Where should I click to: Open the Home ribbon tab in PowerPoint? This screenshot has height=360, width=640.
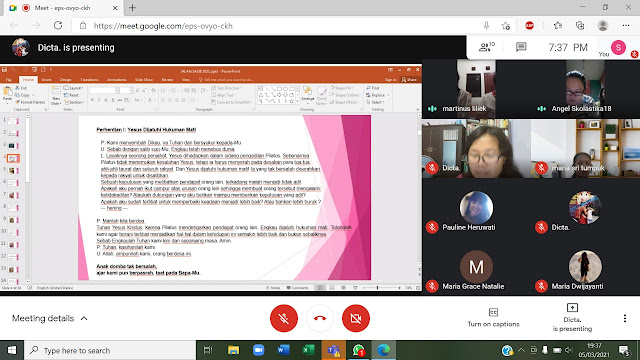coord(28,80)
